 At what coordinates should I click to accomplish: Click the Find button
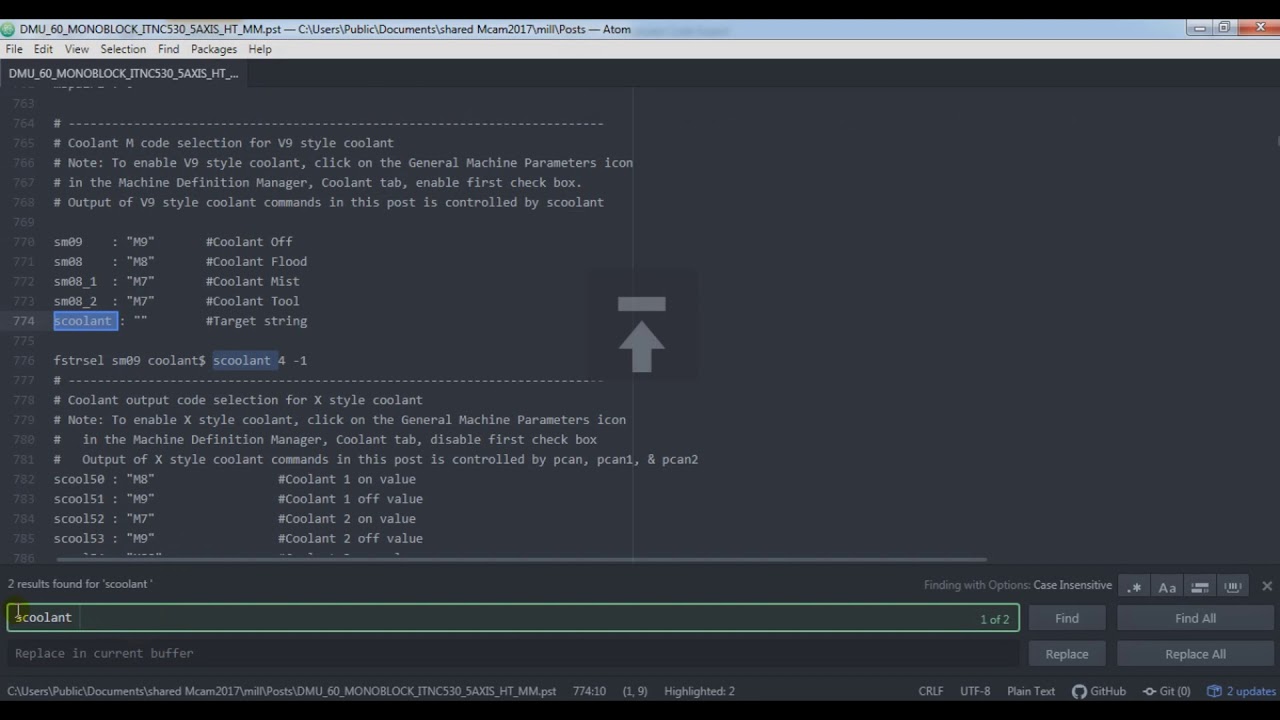click(1067, 618)
